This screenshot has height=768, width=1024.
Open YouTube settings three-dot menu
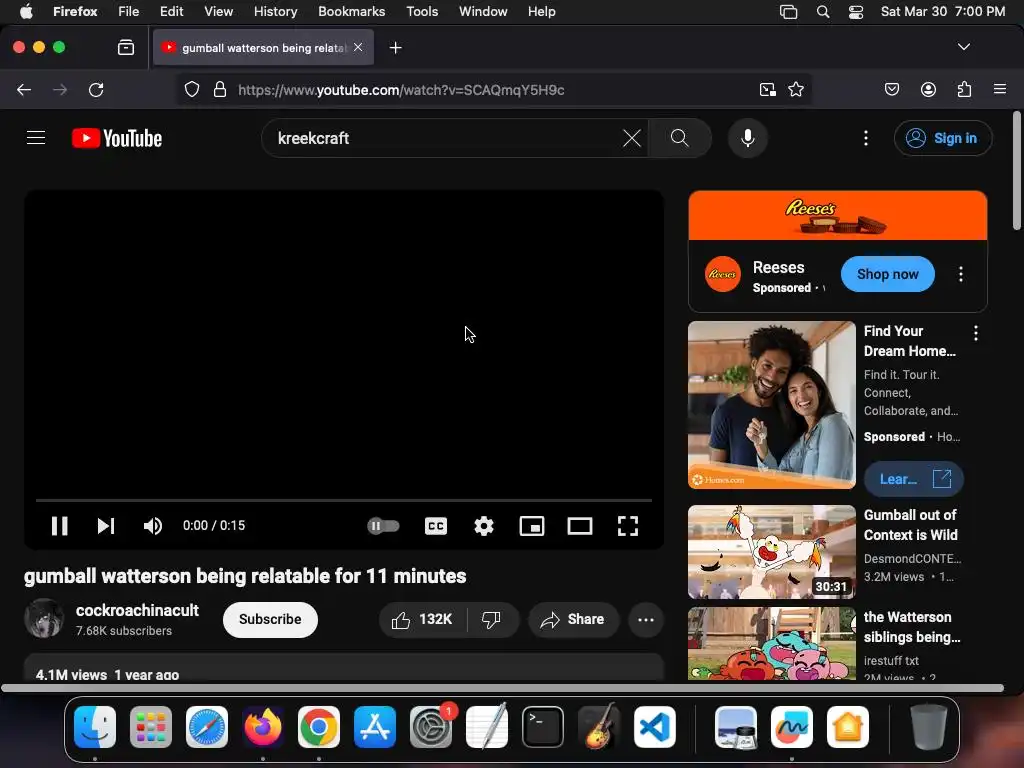coord(866,138)
